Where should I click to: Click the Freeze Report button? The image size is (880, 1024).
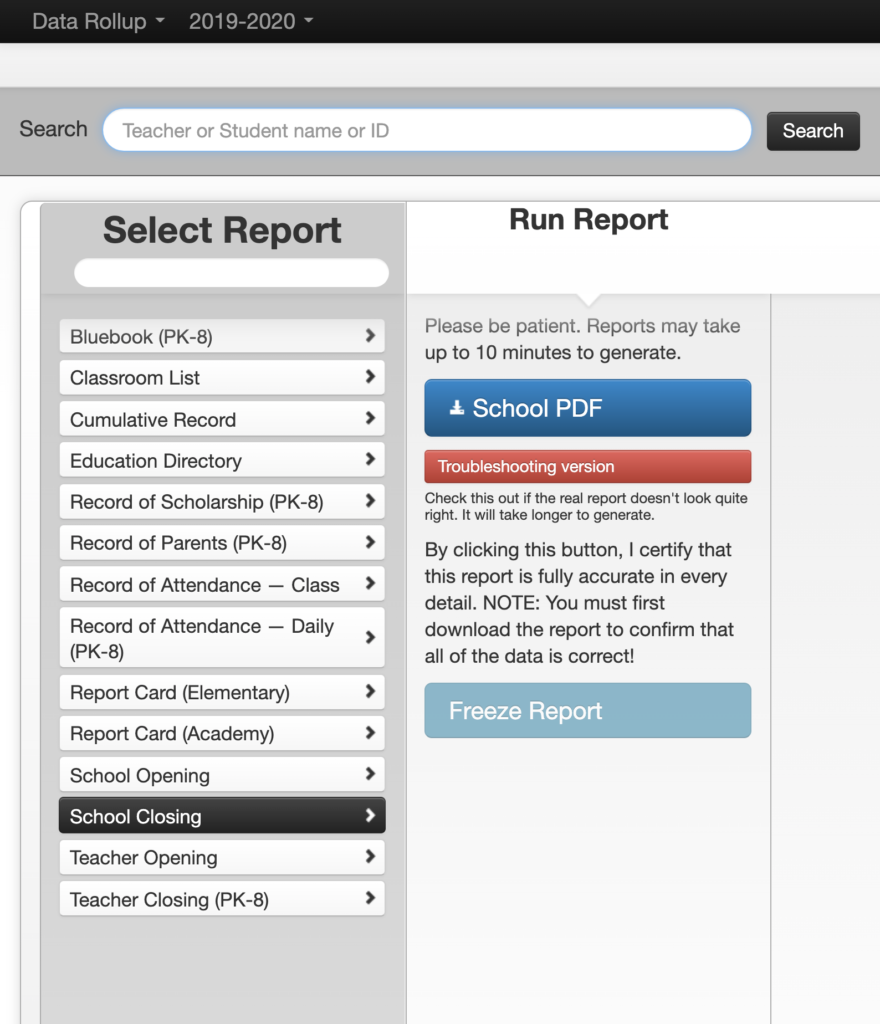(588, 711)
